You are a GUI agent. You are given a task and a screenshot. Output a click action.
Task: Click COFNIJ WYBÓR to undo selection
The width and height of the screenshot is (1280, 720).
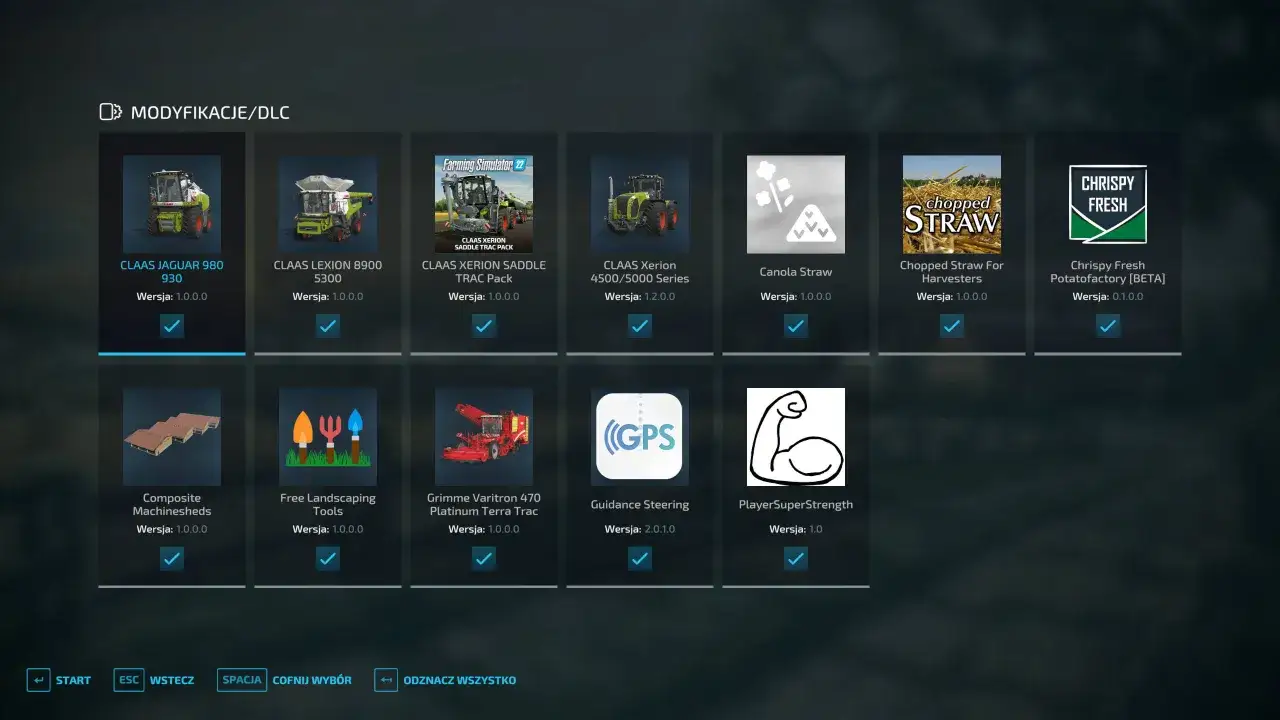[287, 680]
